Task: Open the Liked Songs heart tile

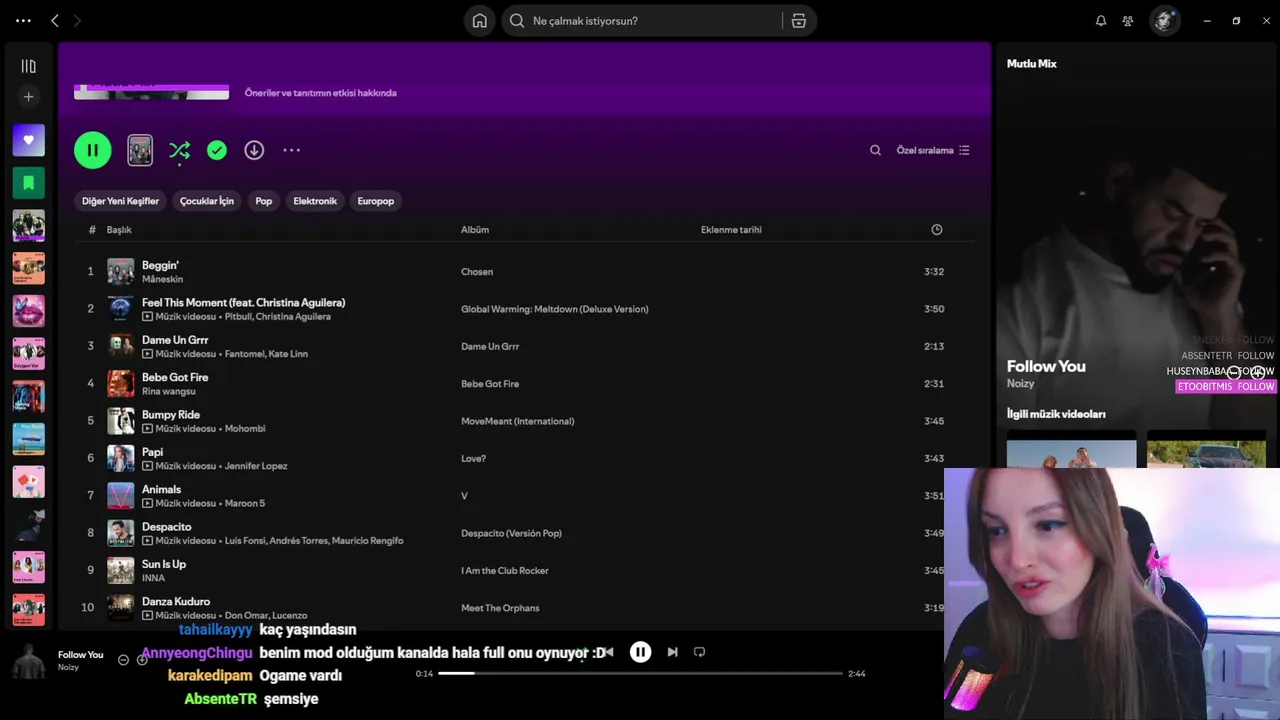Action: [28, 140]
